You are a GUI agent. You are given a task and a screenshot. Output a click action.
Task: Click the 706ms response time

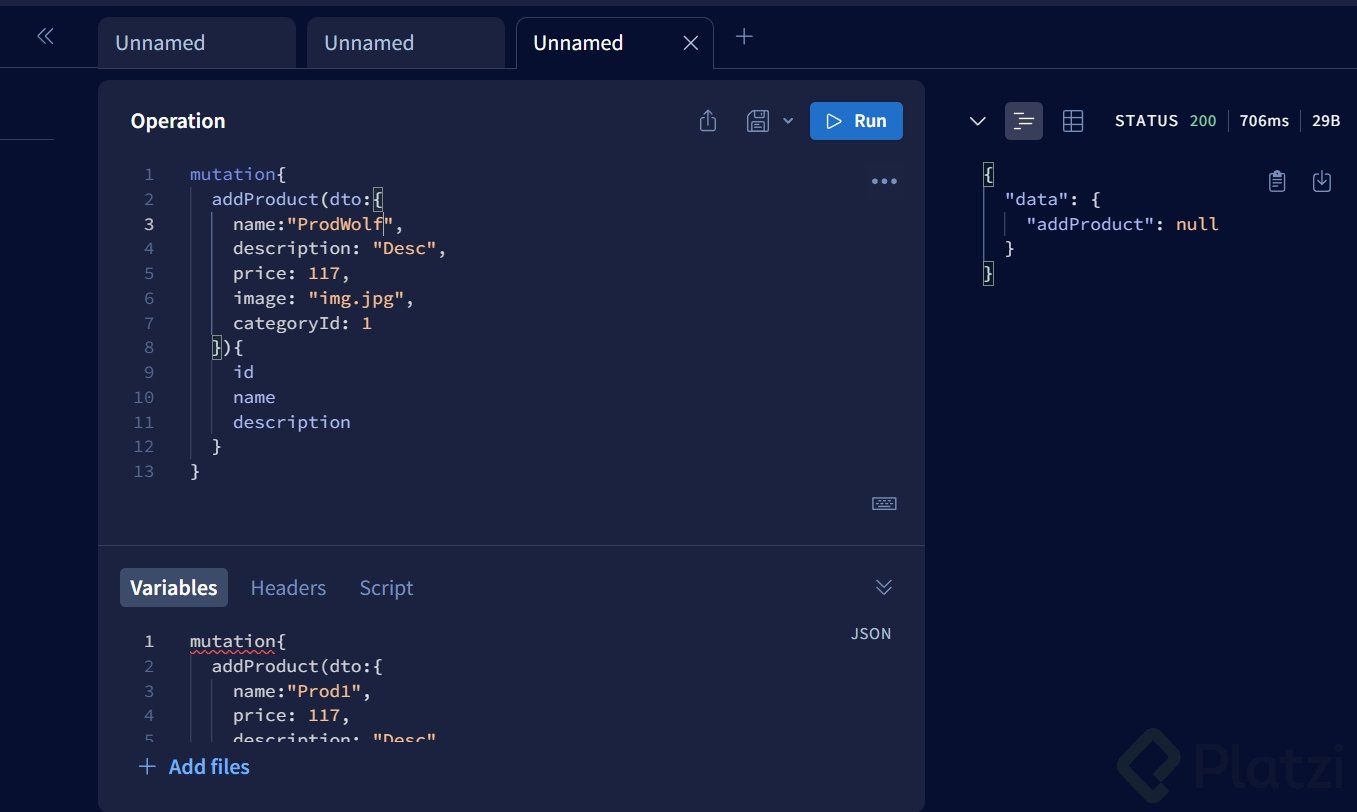coord(1264,121)
